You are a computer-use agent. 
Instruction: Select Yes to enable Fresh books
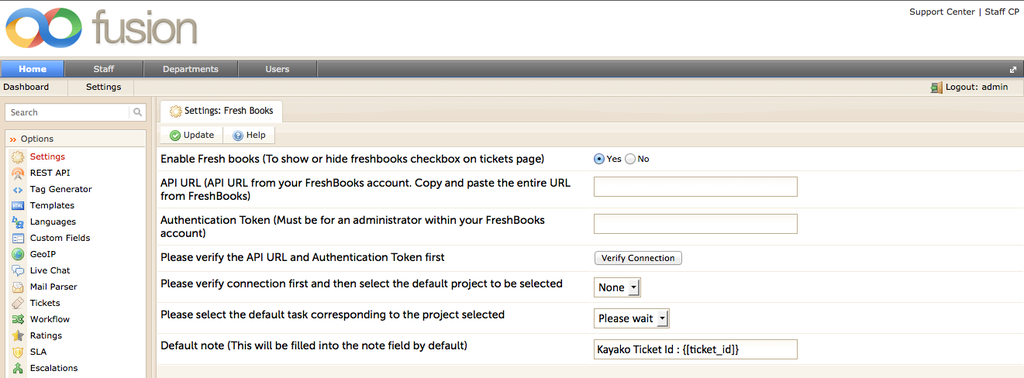coord(599,159)
